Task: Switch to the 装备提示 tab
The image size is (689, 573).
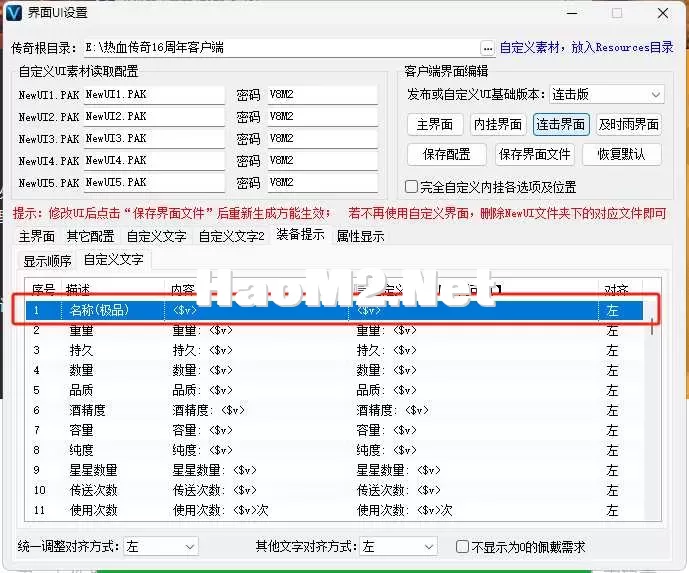Action: pos(301,235)
